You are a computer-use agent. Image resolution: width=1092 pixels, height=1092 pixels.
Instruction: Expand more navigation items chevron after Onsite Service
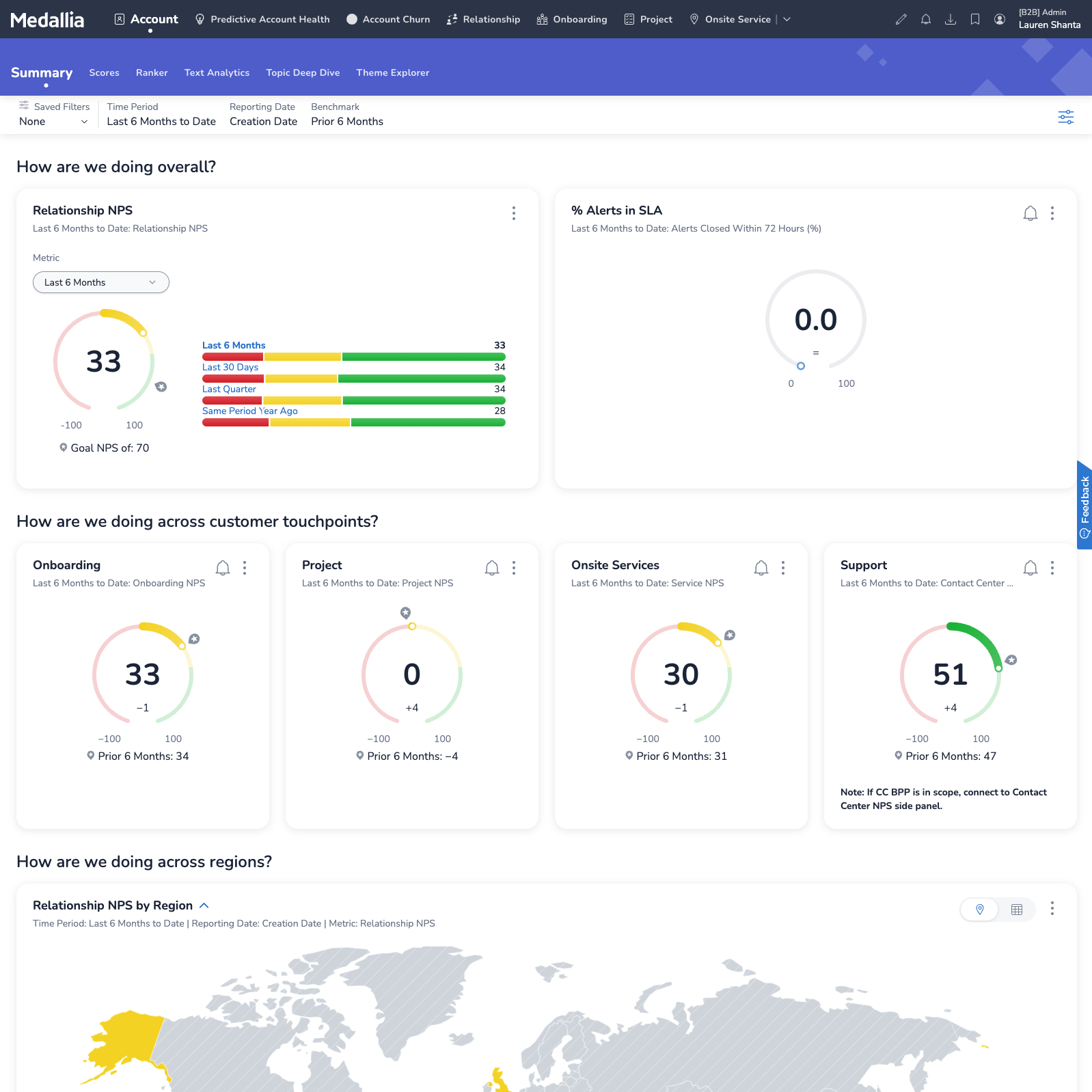point(787,19)
